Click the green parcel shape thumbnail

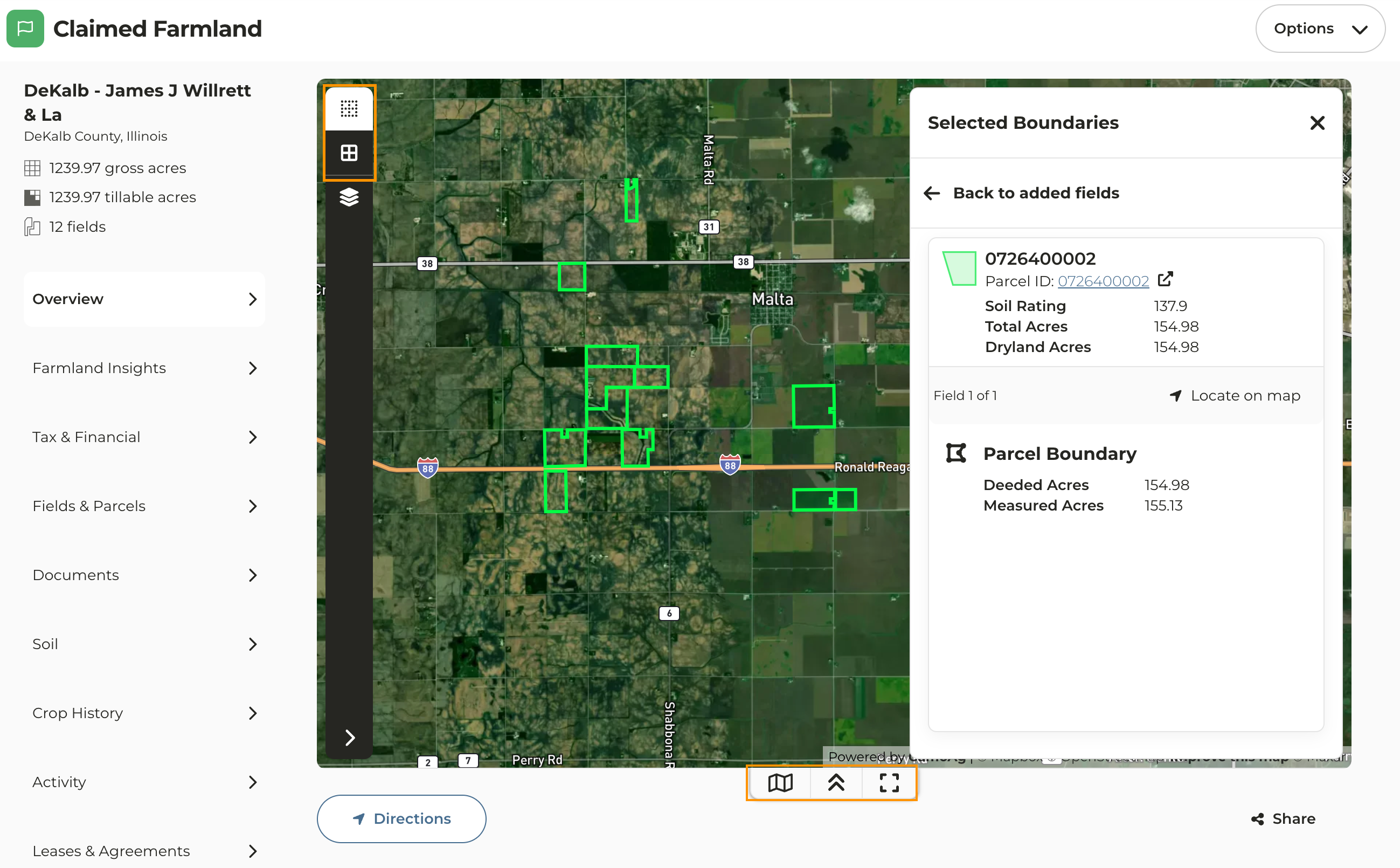[960, 268]
